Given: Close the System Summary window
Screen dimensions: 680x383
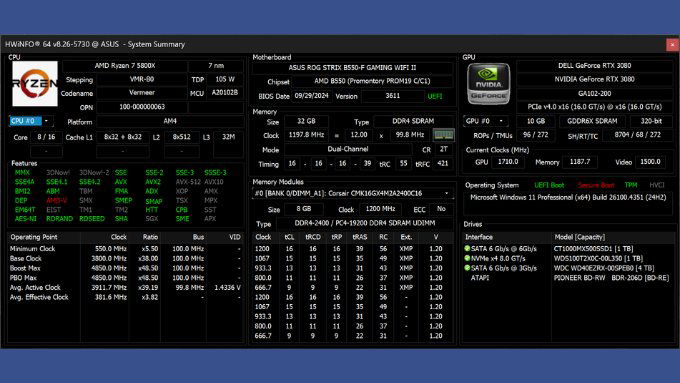Looking at the screenshot, I should pyautogui.click(x=672, y=44).
